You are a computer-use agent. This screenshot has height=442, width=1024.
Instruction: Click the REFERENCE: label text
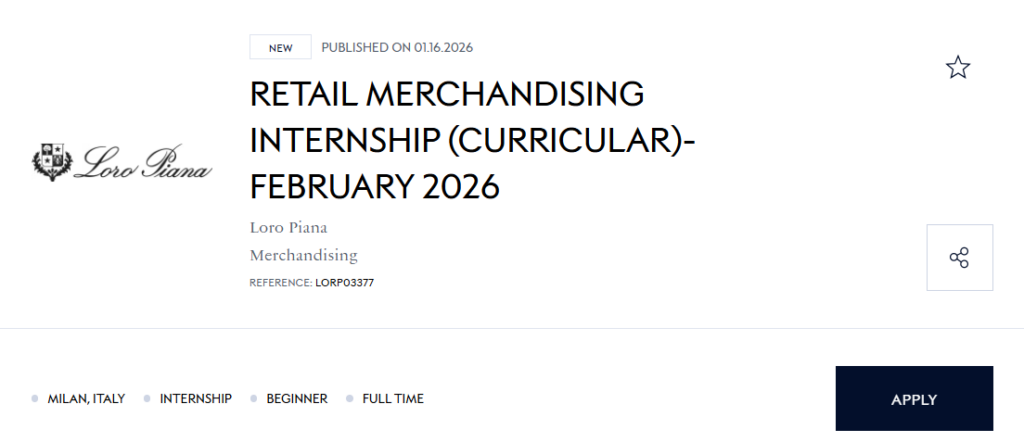[280, 283]
